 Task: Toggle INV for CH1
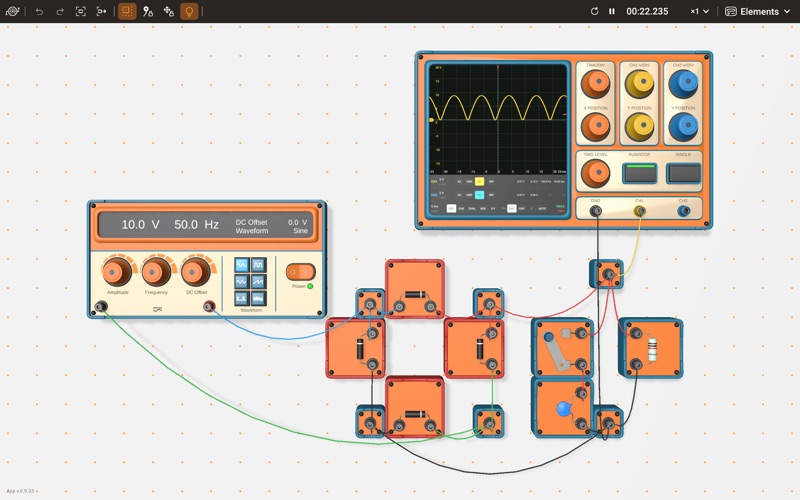491,182
